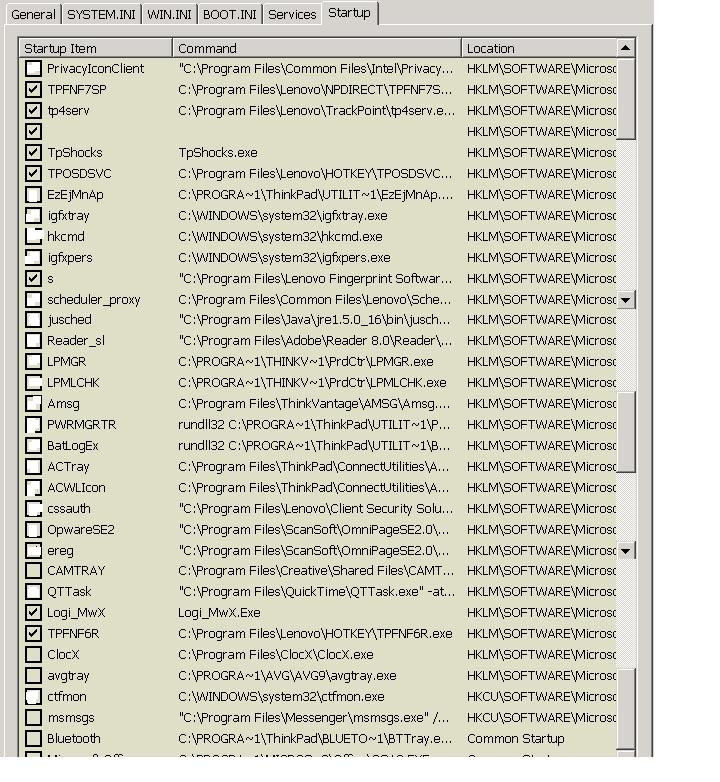
Task: Select the ACWLIcon item name
Action: (x=76, y=487)
